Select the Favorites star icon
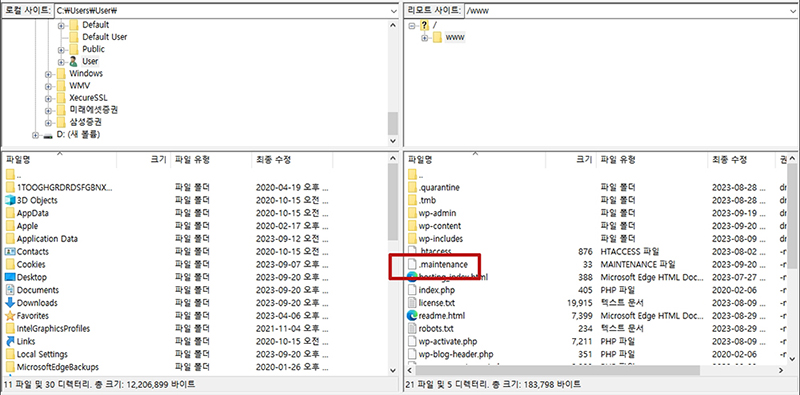This screenshot has width=800, height=395. tap(10, 315)
